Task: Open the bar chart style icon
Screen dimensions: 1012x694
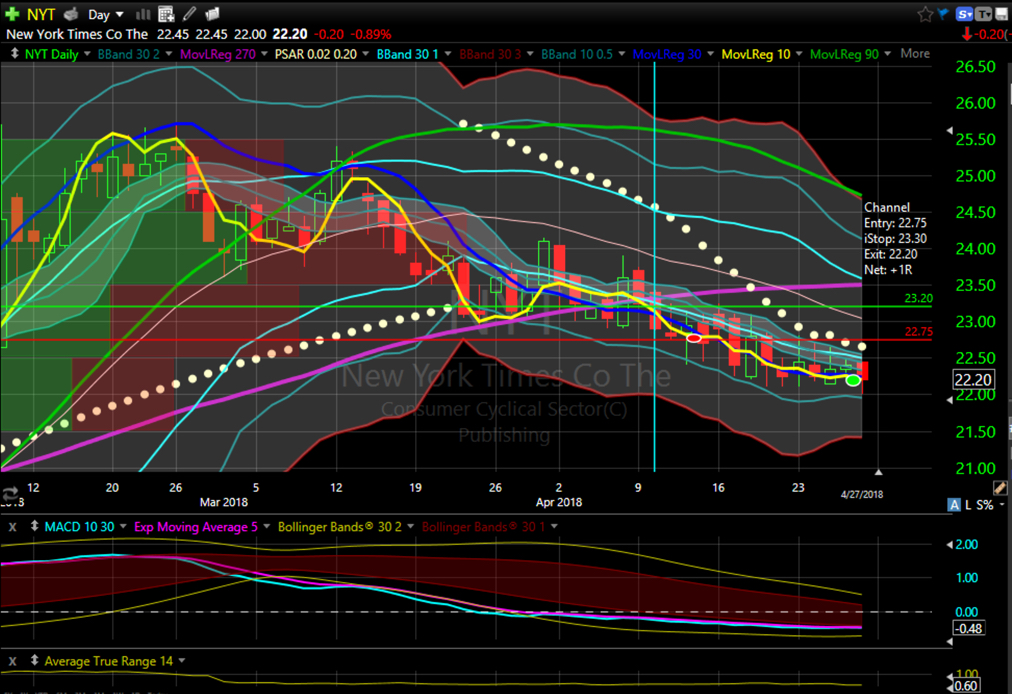Action: click(x=143, y=14)
